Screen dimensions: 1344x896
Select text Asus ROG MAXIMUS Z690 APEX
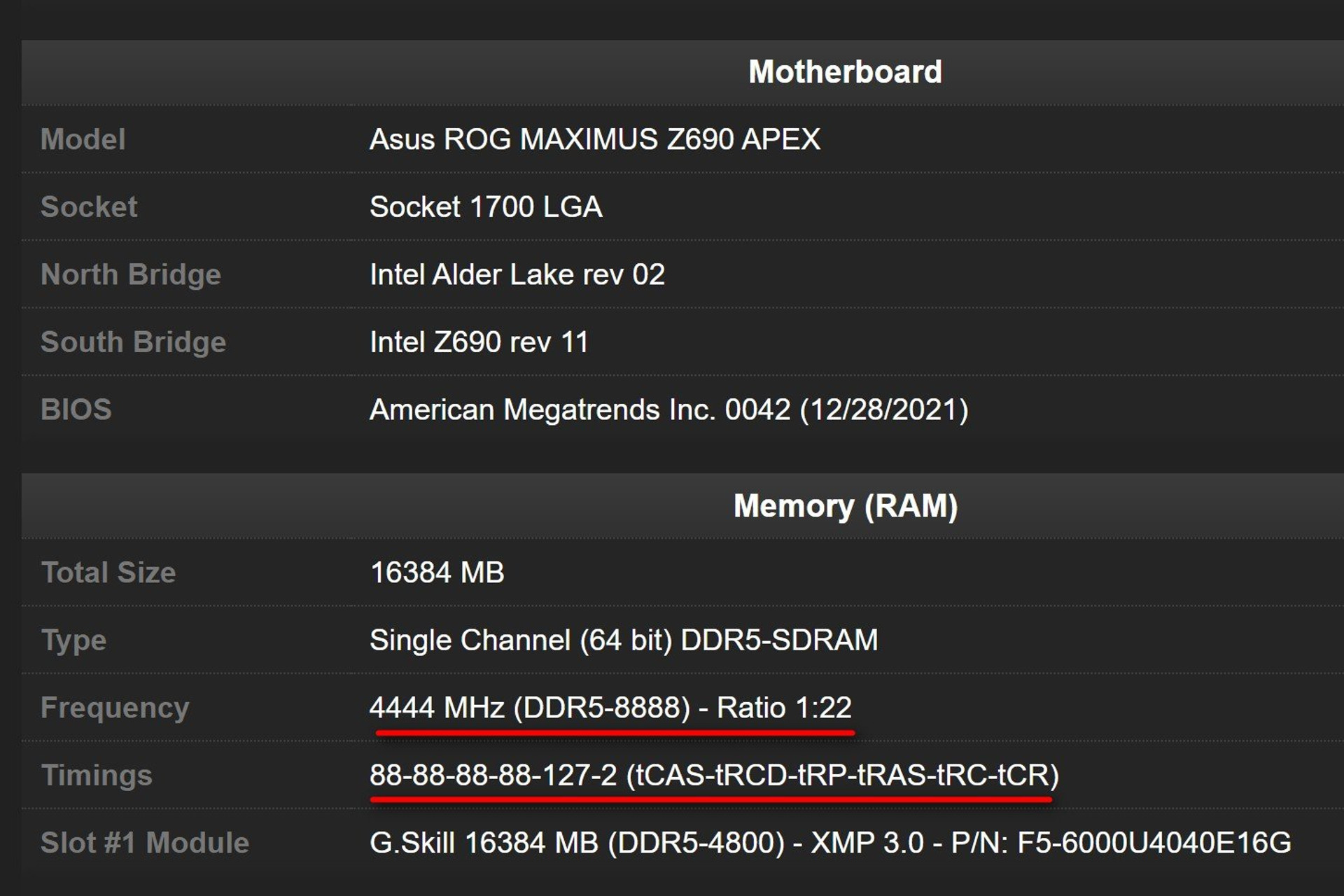click(x=595, y=139)
